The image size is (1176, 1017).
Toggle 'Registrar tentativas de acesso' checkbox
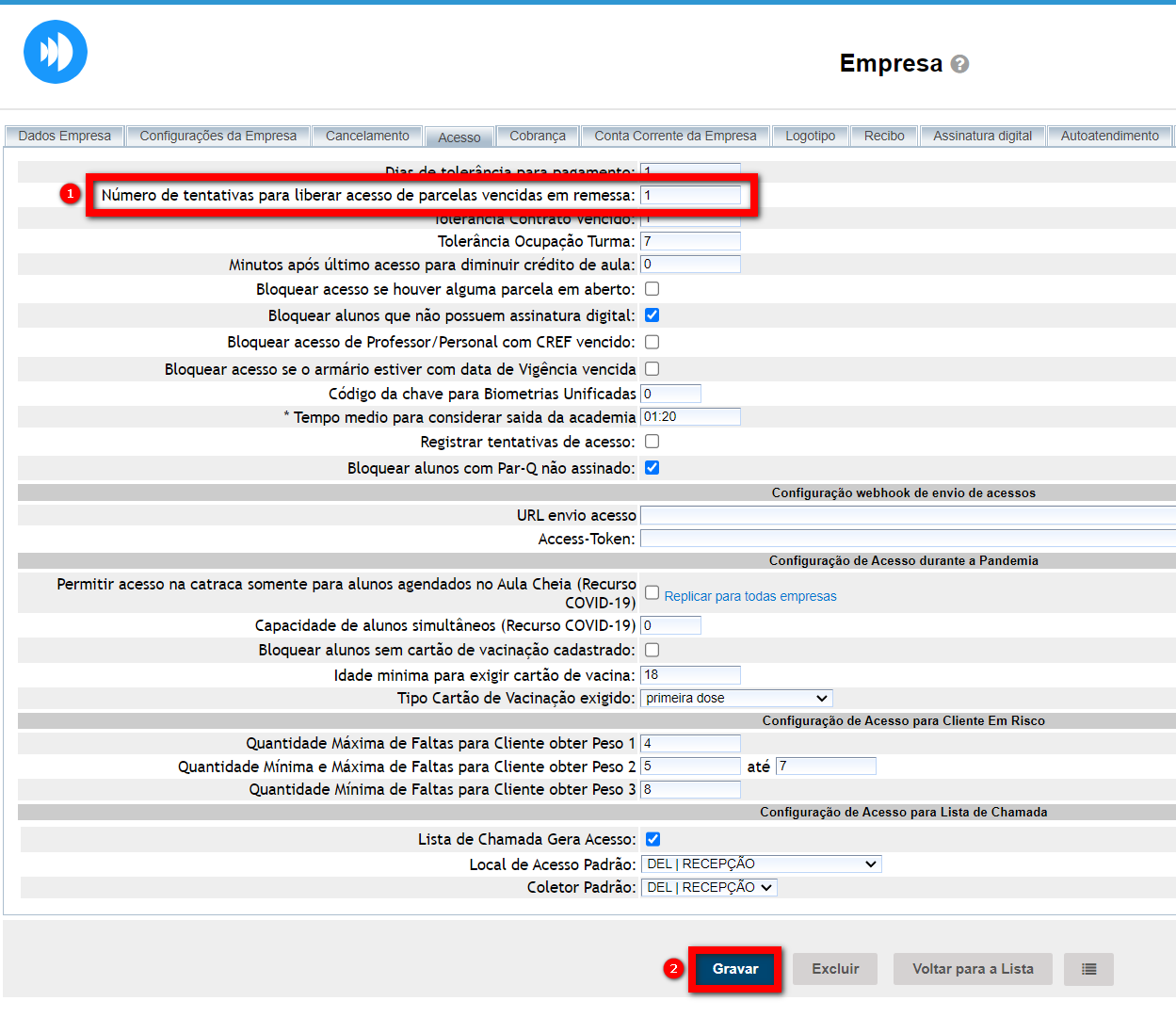(x=652, y=442)
